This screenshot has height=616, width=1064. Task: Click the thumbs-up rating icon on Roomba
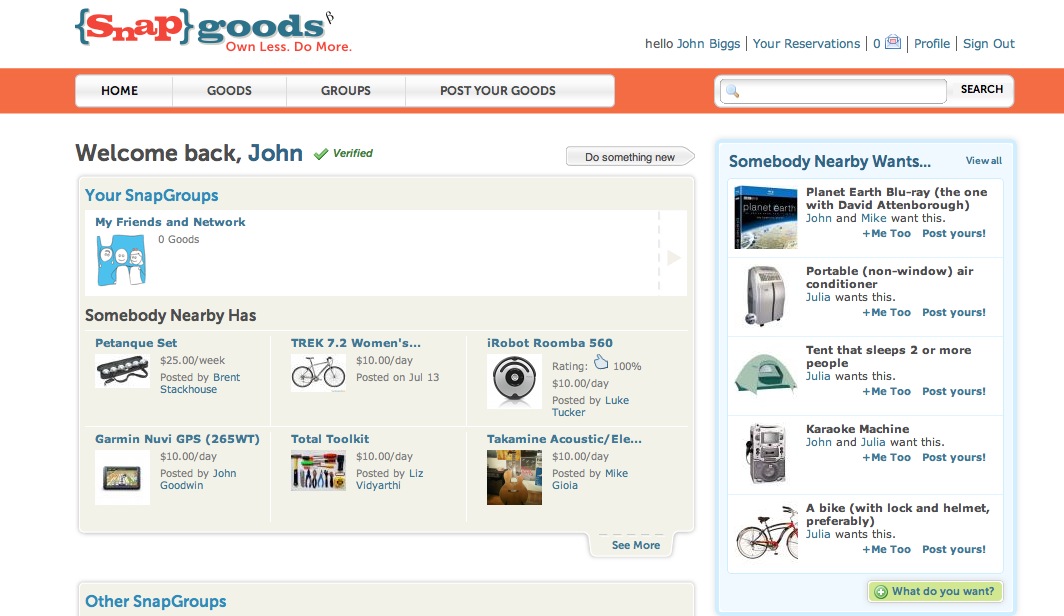click(x=601, y=362)
